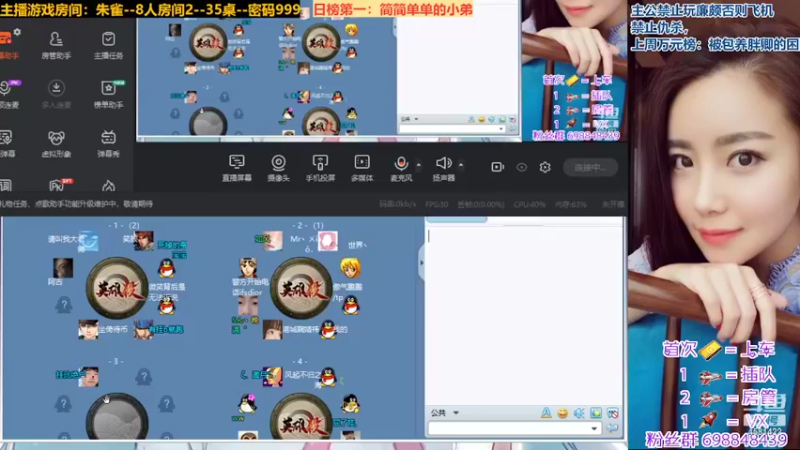Add 多媒体 media source
The height and width of the screenshot is (450, 800).
362,168
